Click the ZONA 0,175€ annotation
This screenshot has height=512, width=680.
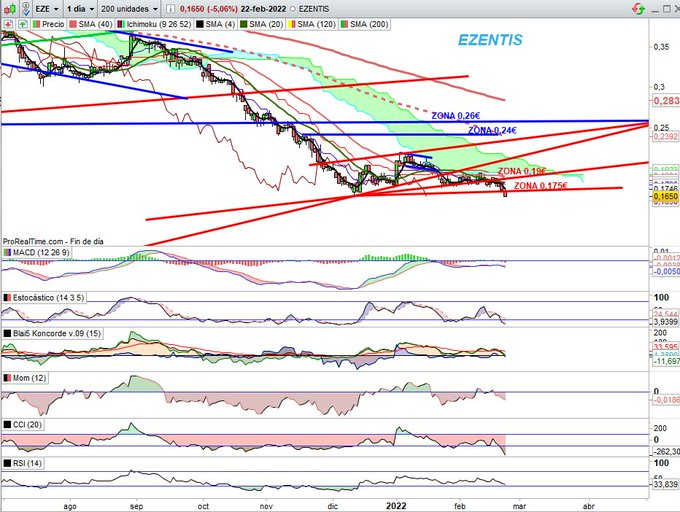[540, 186]
